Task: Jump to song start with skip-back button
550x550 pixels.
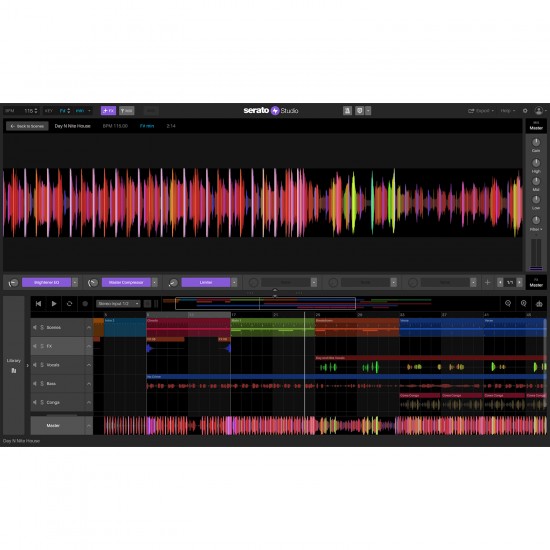Action: [x=38, y=304]
